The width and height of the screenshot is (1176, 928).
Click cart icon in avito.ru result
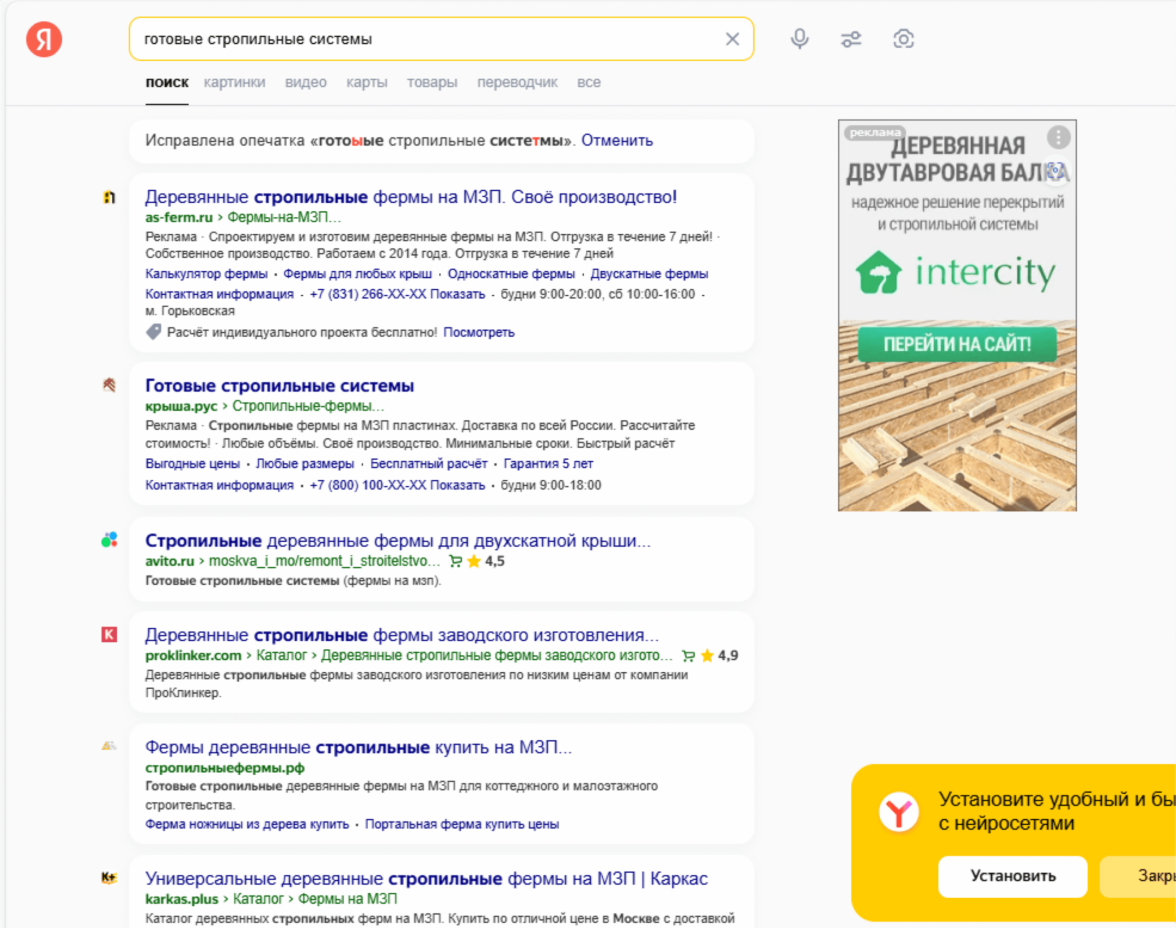click(455, 561)
